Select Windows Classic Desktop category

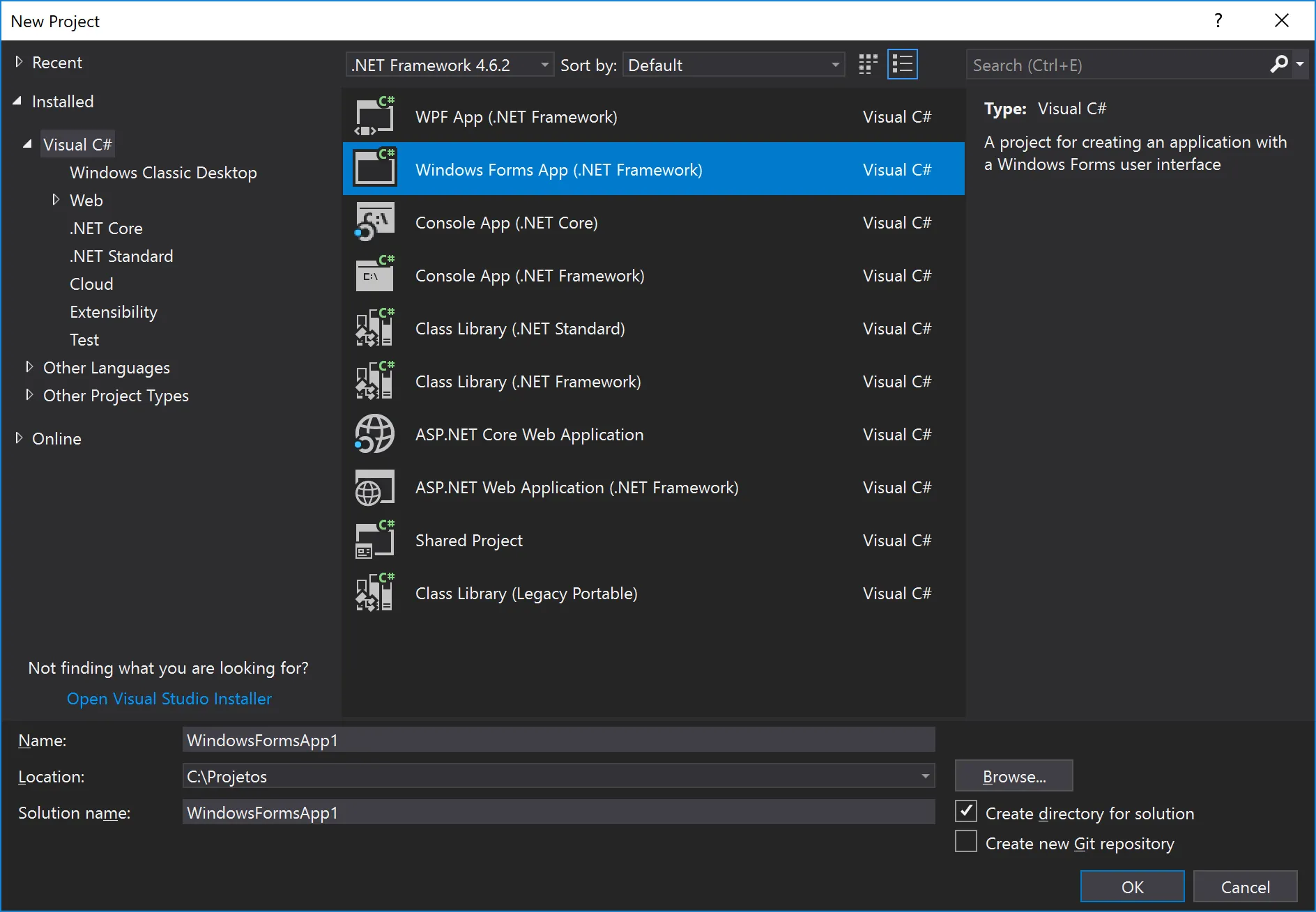pos(163,173)
